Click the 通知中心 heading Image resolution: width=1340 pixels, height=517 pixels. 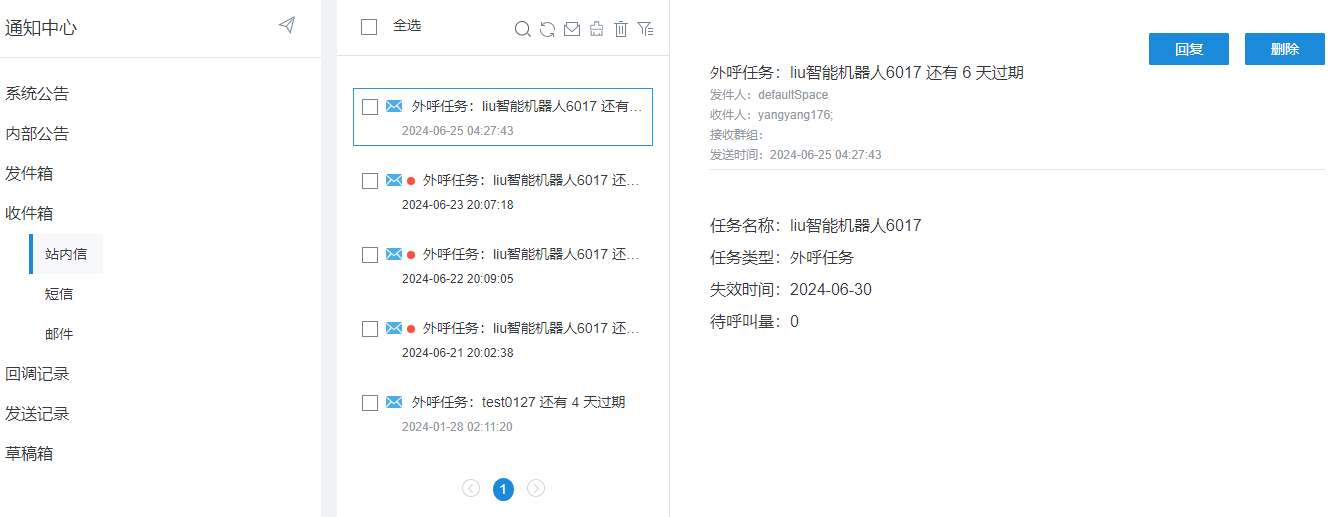click(41, 28)
